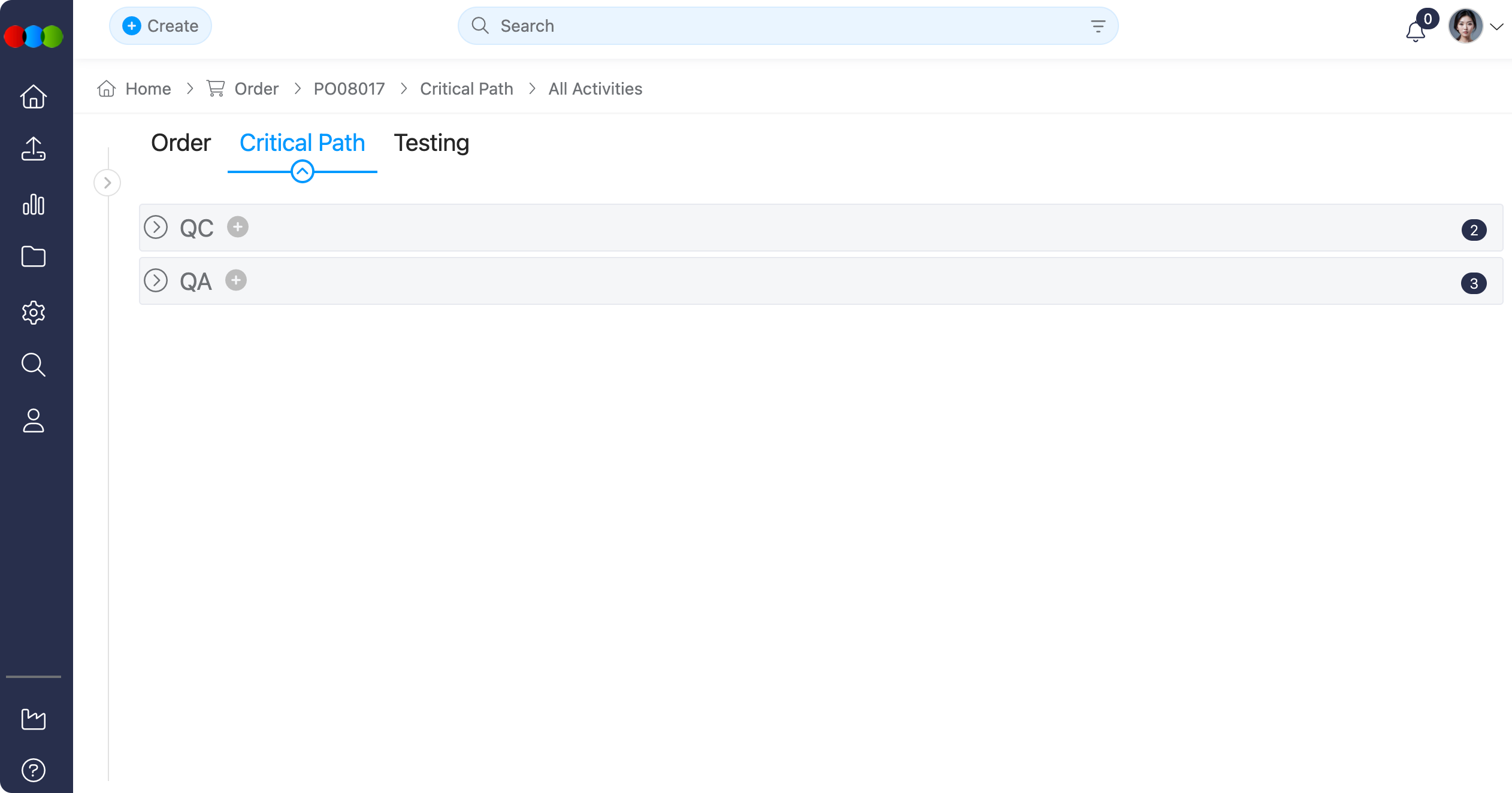Add new activity to QA group
Image resolution: width=1512 pixels, height=793 pixels.
point(236,280)
